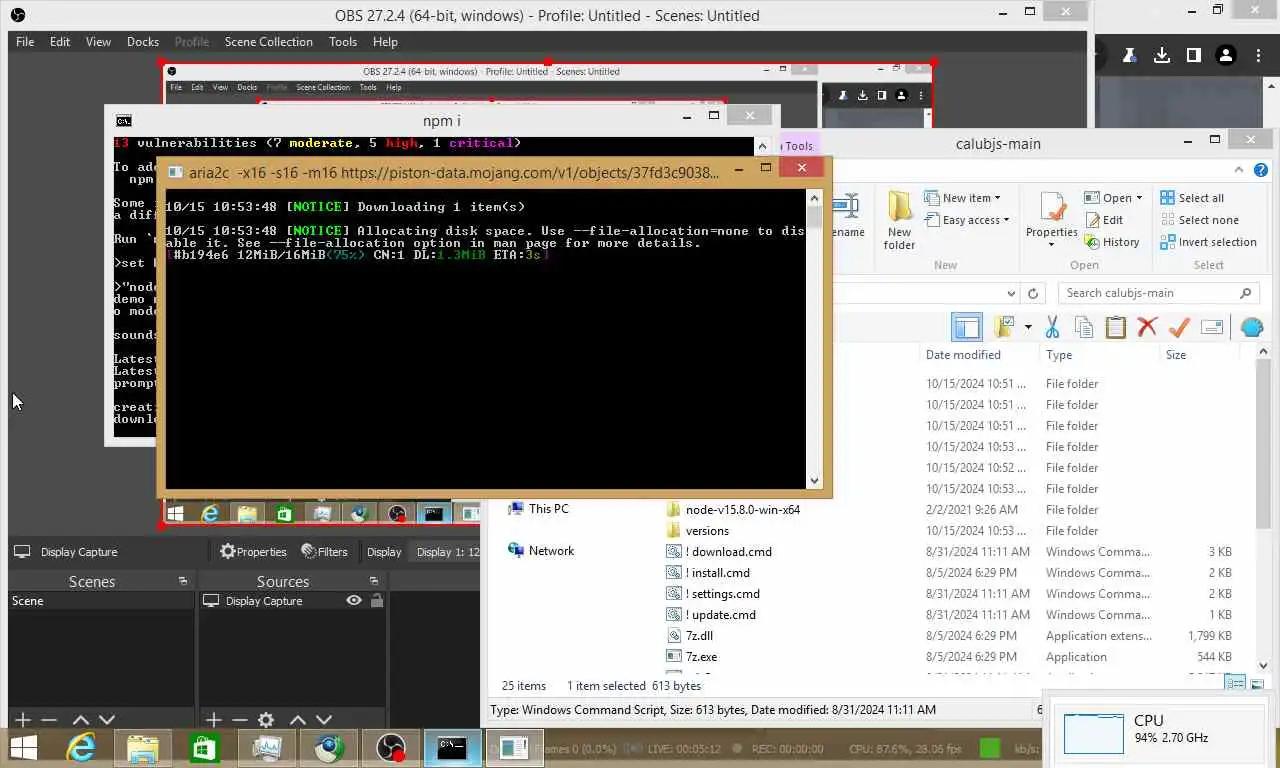Refresh the Explorer address bar

[1034, 293]
